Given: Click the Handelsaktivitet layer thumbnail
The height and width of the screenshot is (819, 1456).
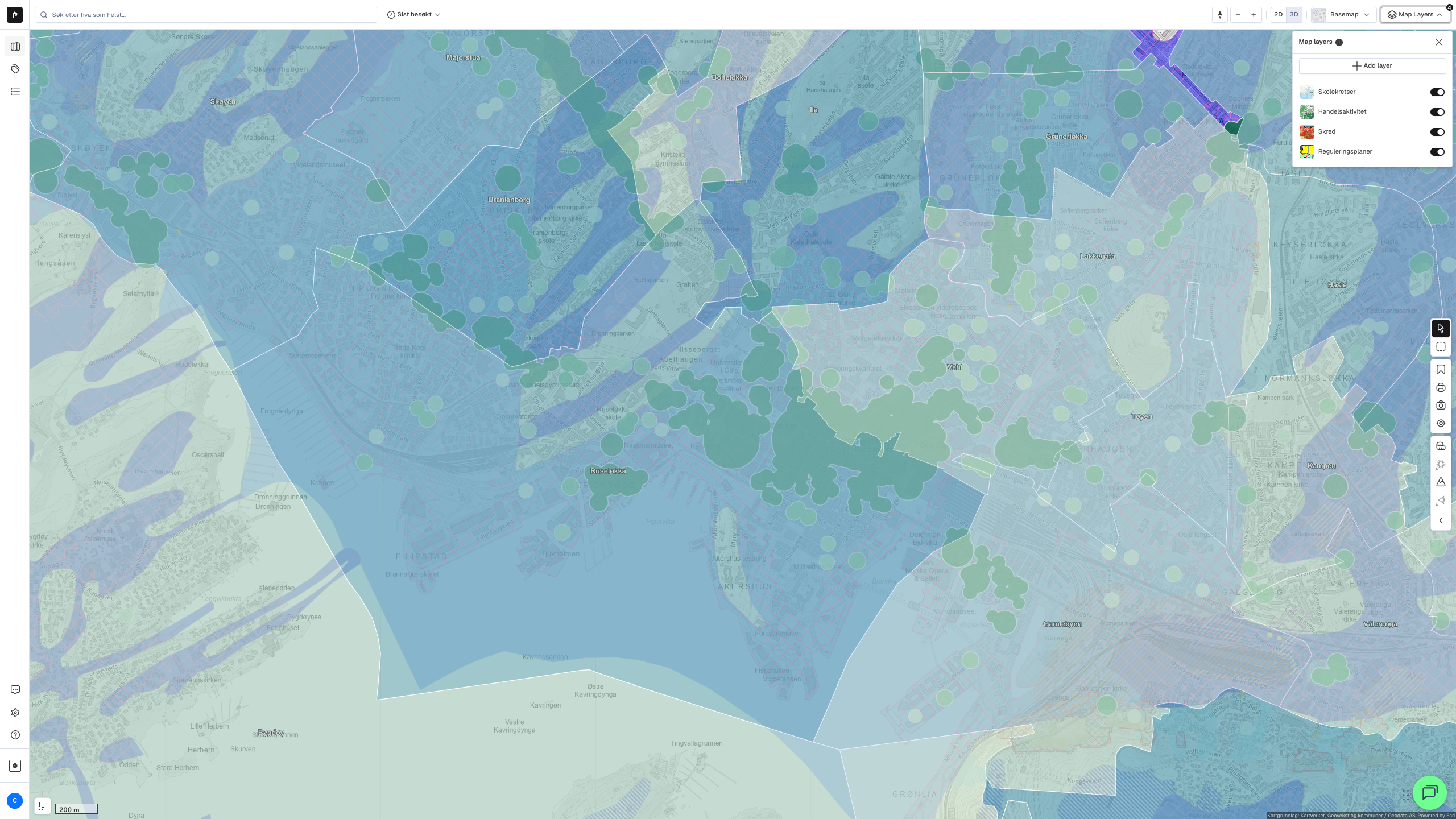Looking at the screenshot, I should click(x=1307, y=112).
